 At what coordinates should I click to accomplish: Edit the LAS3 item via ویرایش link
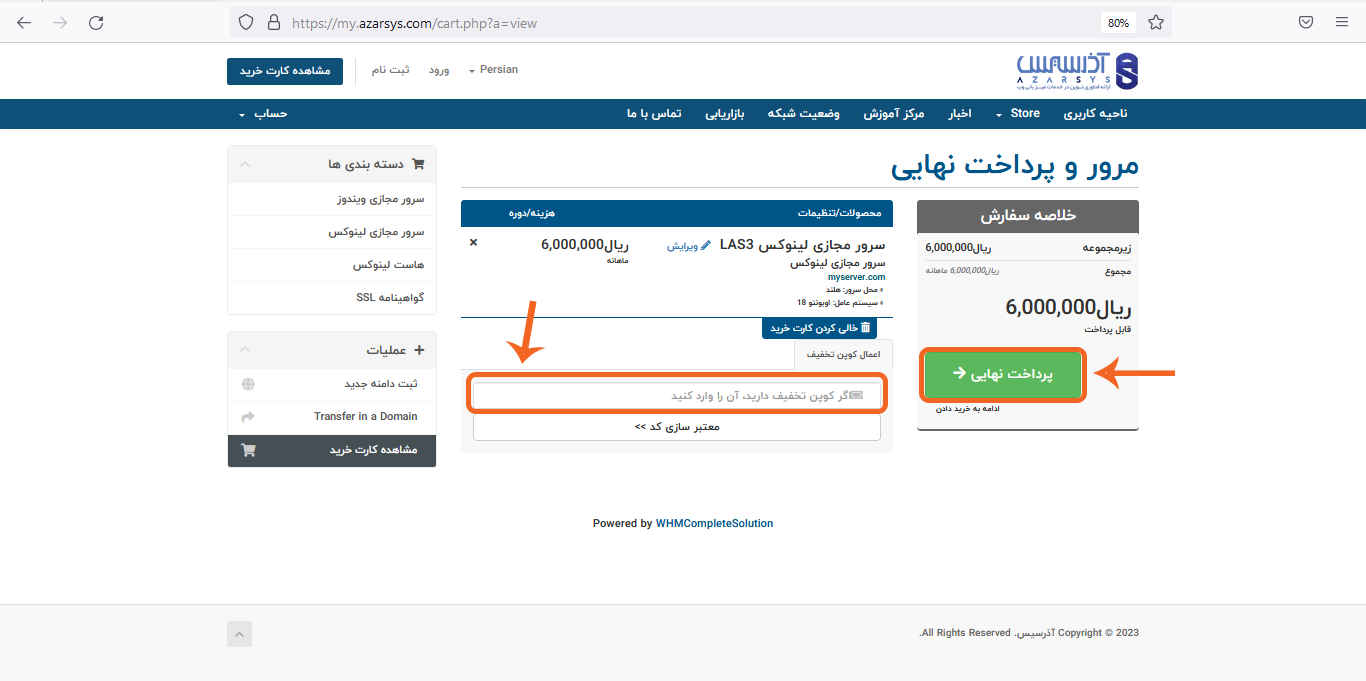[x=689, y=246]
